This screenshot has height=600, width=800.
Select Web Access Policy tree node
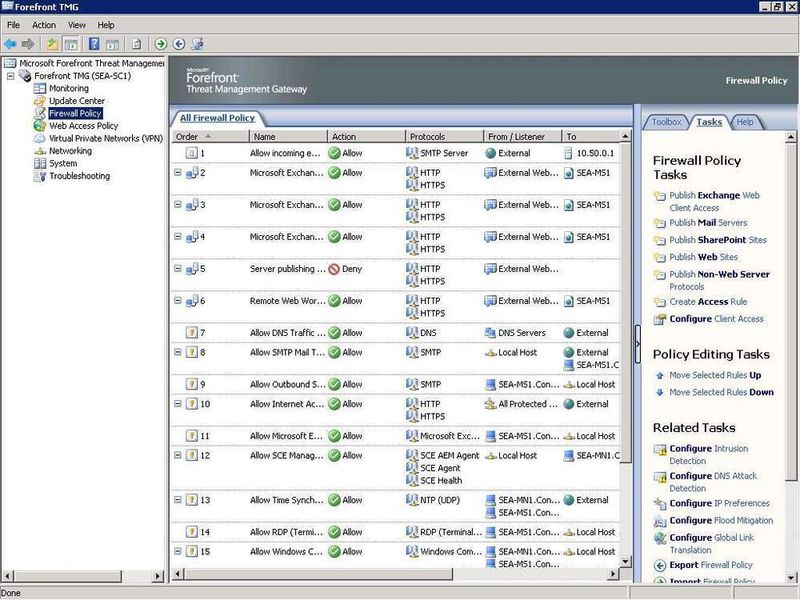pyautogui.click(x=84, y=126)
